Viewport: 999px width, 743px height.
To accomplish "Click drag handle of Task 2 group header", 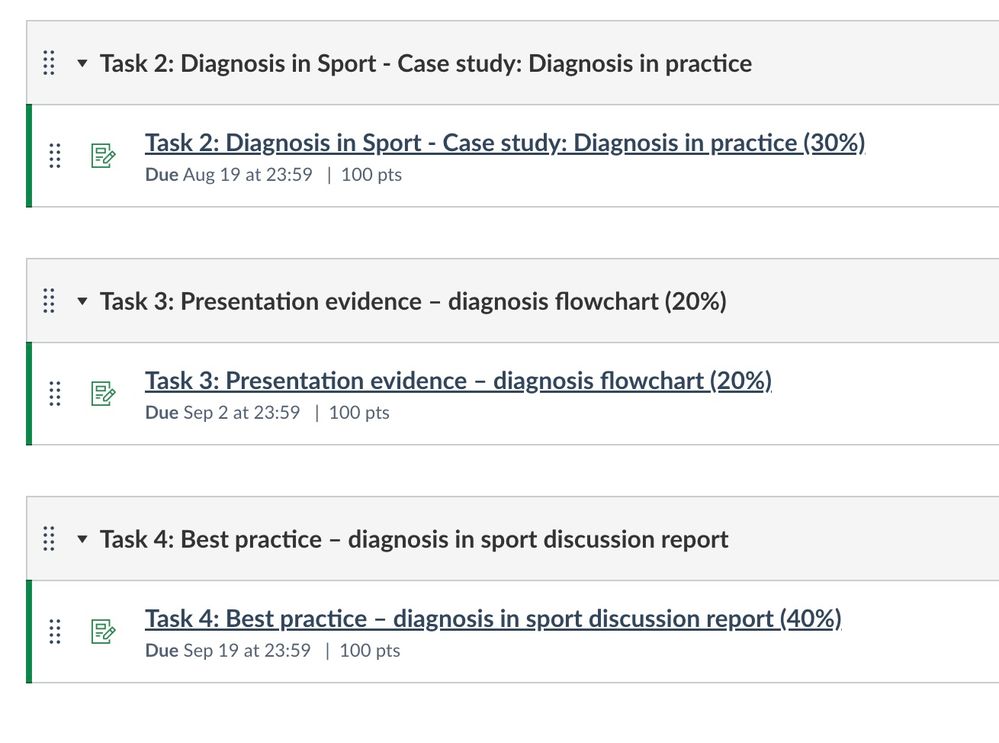I will click(48, 64).
